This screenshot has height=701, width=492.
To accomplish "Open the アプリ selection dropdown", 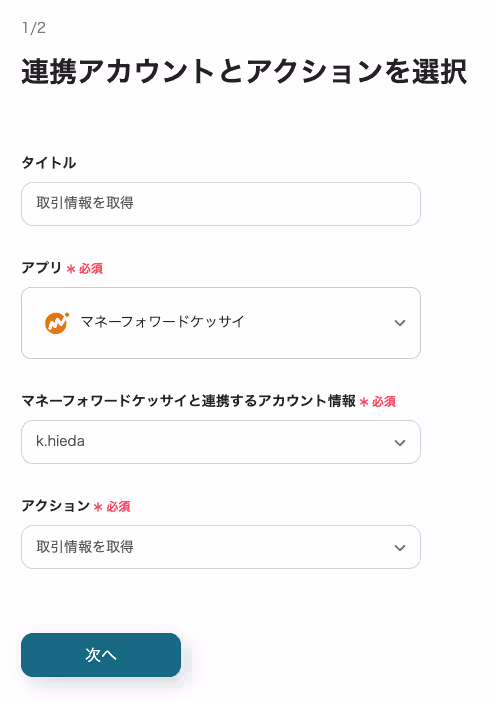I will click(221, 323).
